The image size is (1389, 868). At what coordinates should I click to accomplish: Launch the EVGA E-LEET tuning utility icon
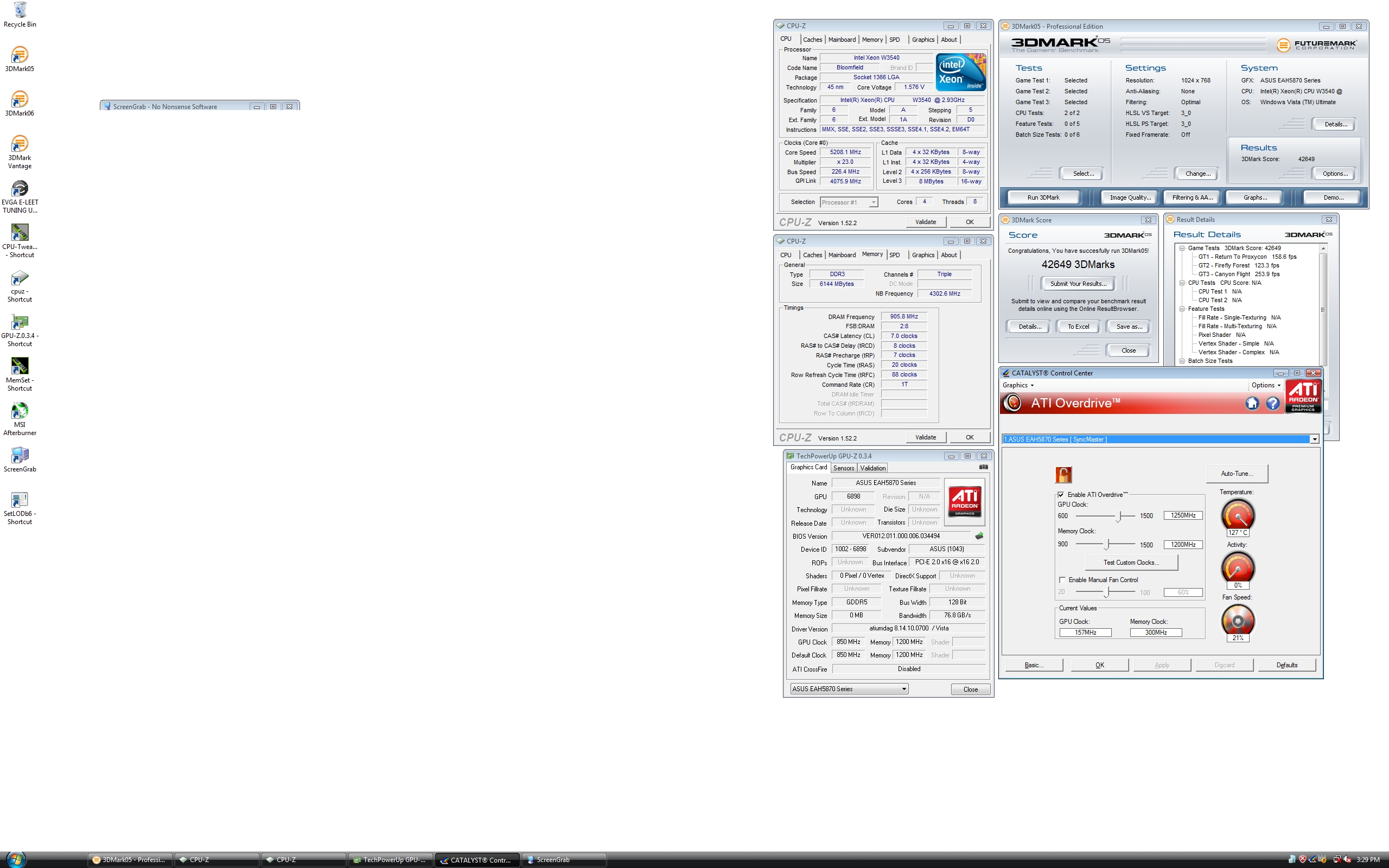click(x=20, y=196)
